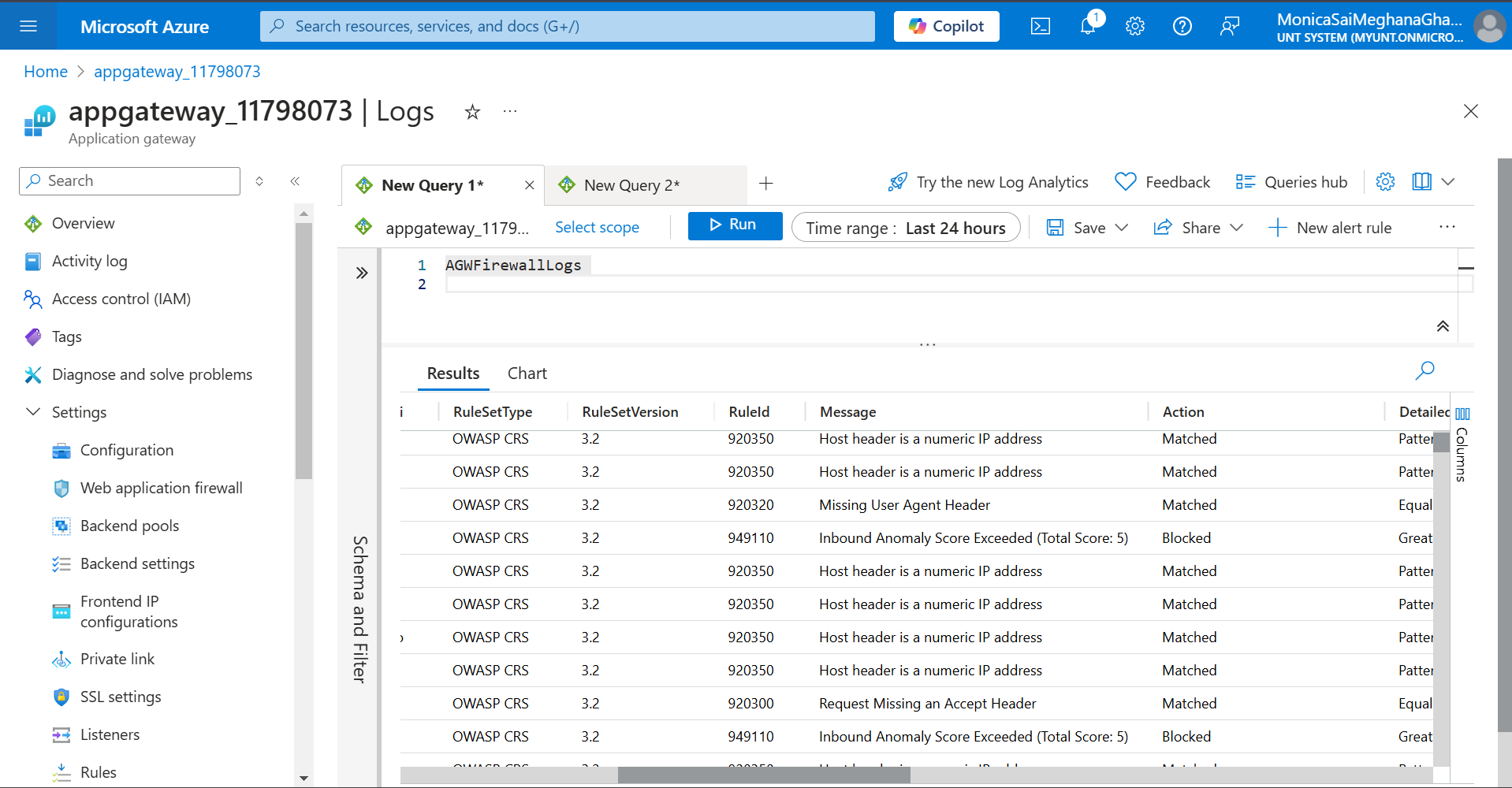Sort by the Message column header
1512x788 pixels.
point(847,412)
